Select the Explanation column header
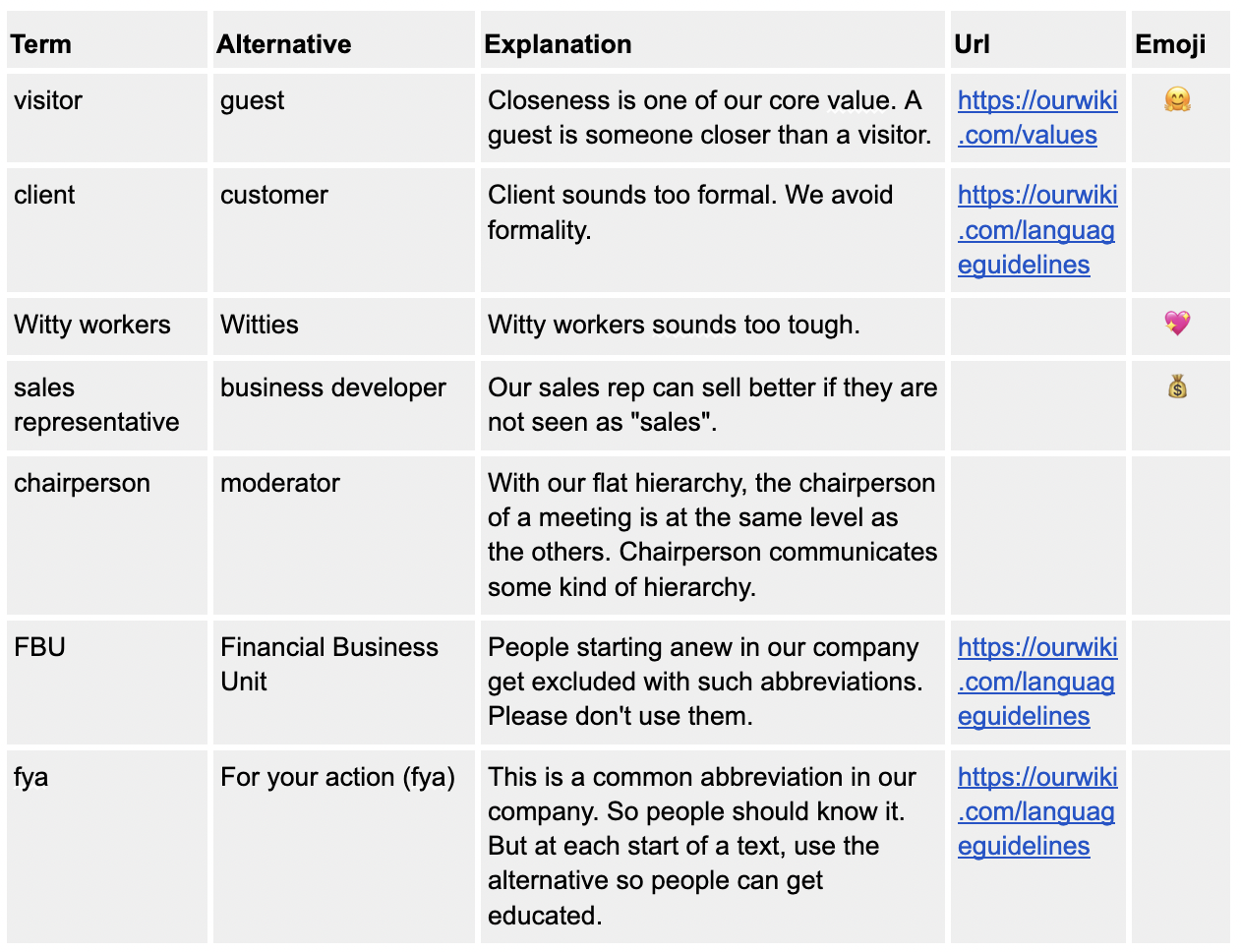 (558, 44)
